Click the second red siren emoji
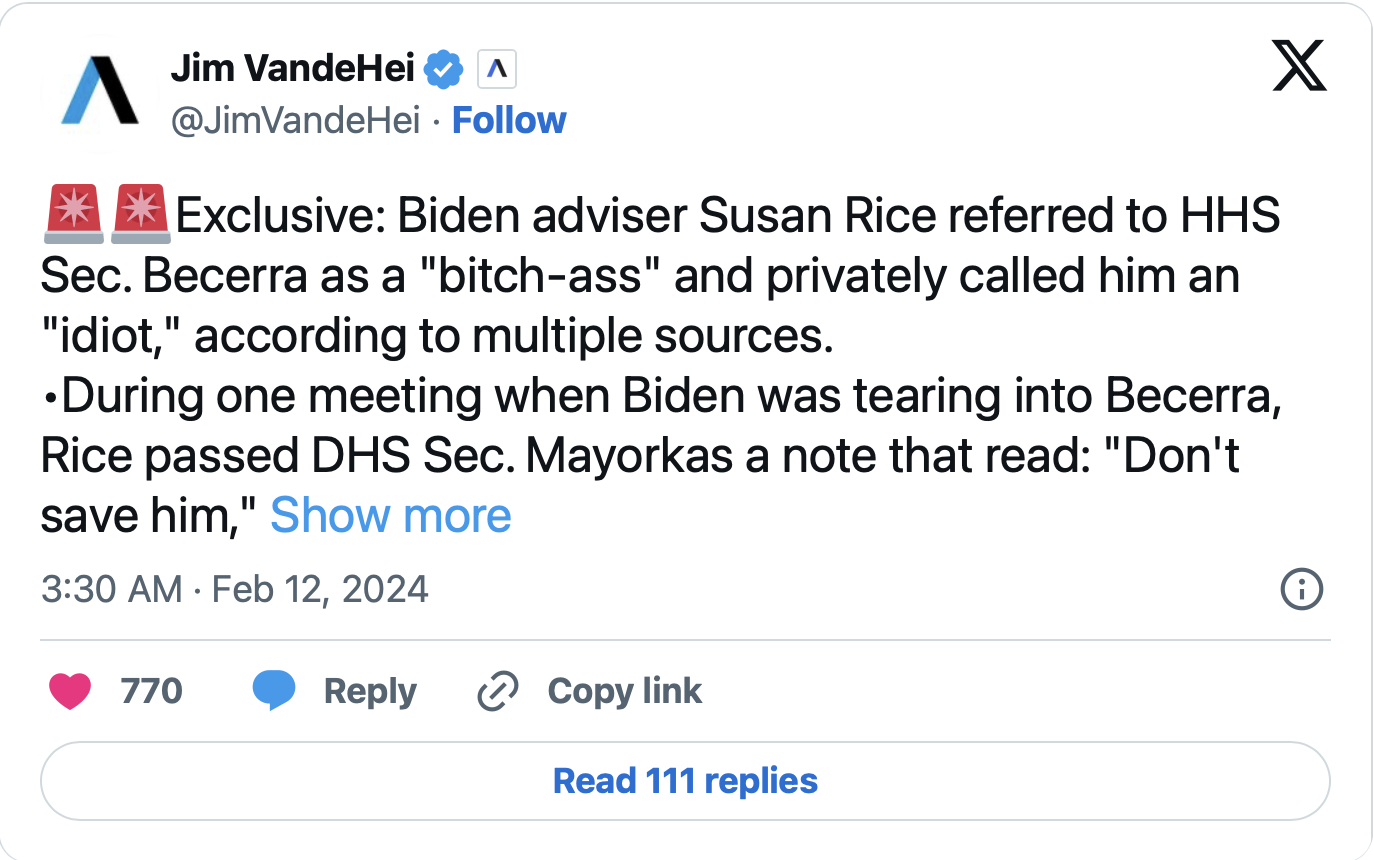 142,215
